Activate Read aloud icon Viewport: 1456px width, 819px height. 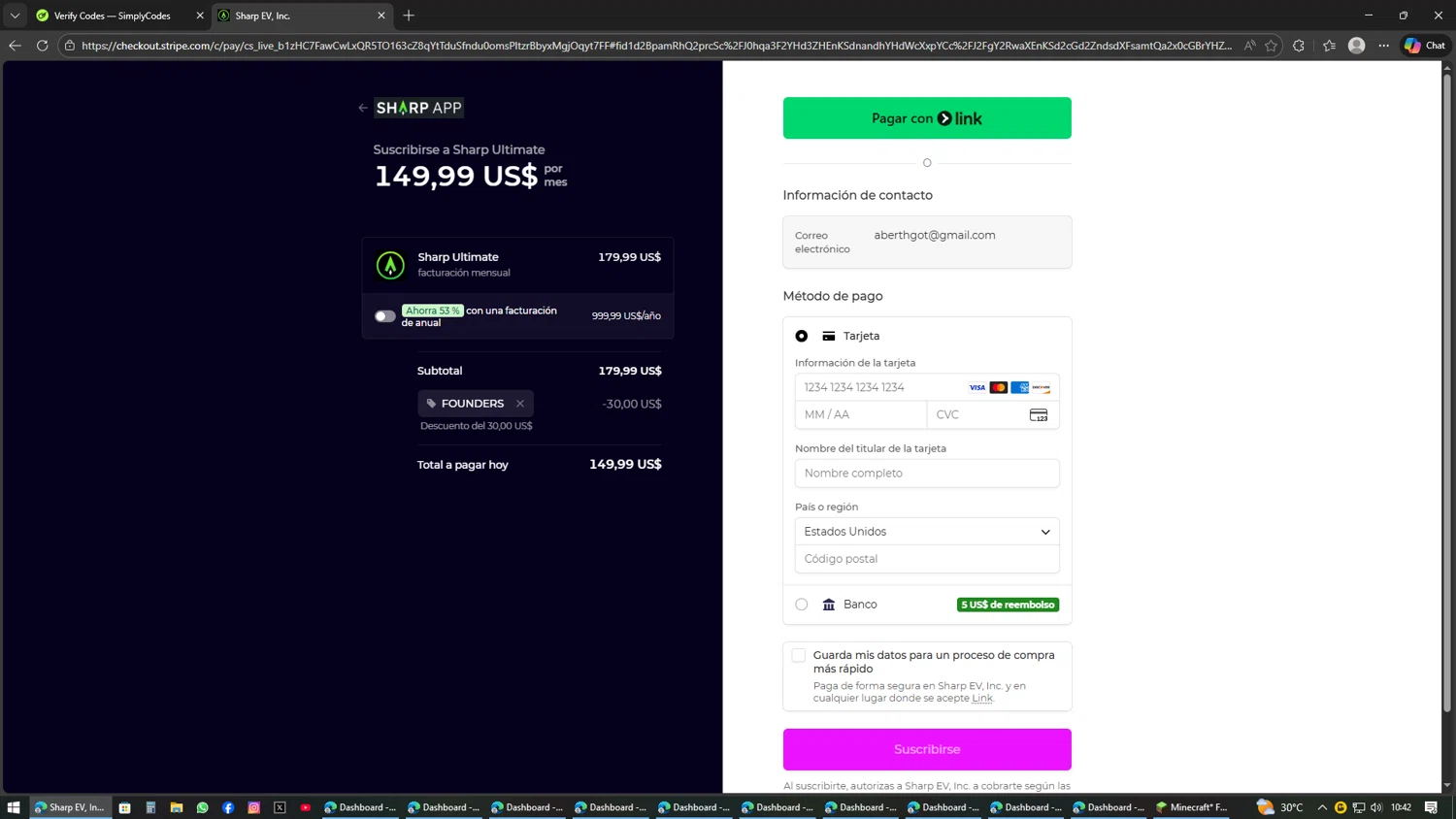pos(1250,46)
